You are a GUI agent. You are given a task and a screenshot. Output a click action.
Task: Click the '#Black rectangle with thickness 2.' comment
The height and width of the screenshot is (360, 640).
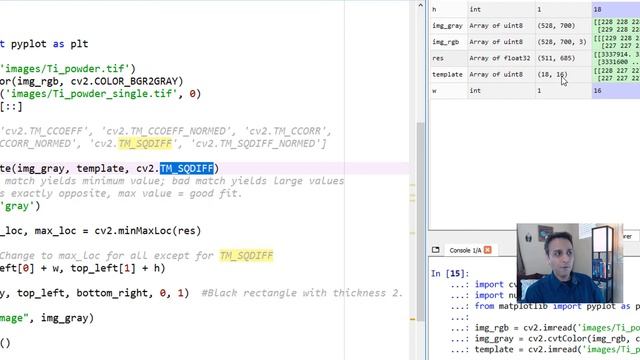click(x=302, y=293)
